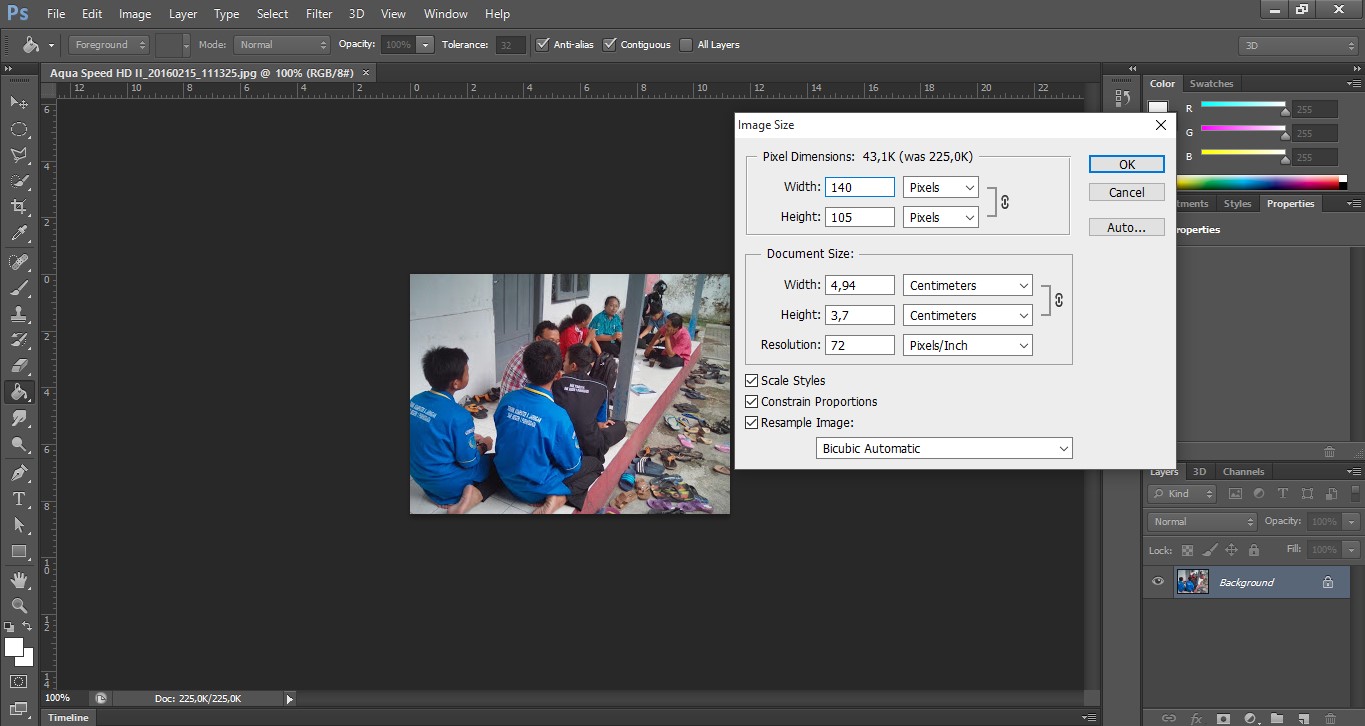
Task: Open the Kind filter dropdown in Layers
Action: 1182,494
